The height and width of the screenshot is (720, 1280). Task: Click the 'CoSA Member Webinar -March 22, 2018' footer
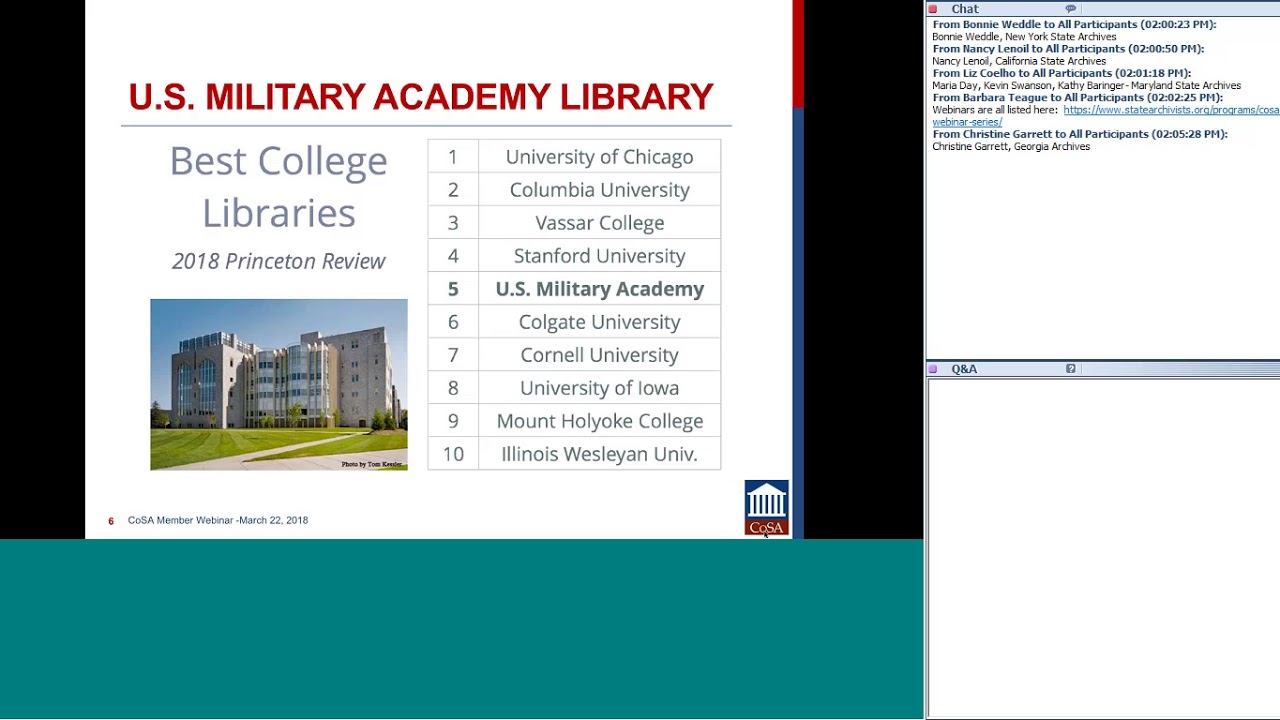[x=218, y=520]
